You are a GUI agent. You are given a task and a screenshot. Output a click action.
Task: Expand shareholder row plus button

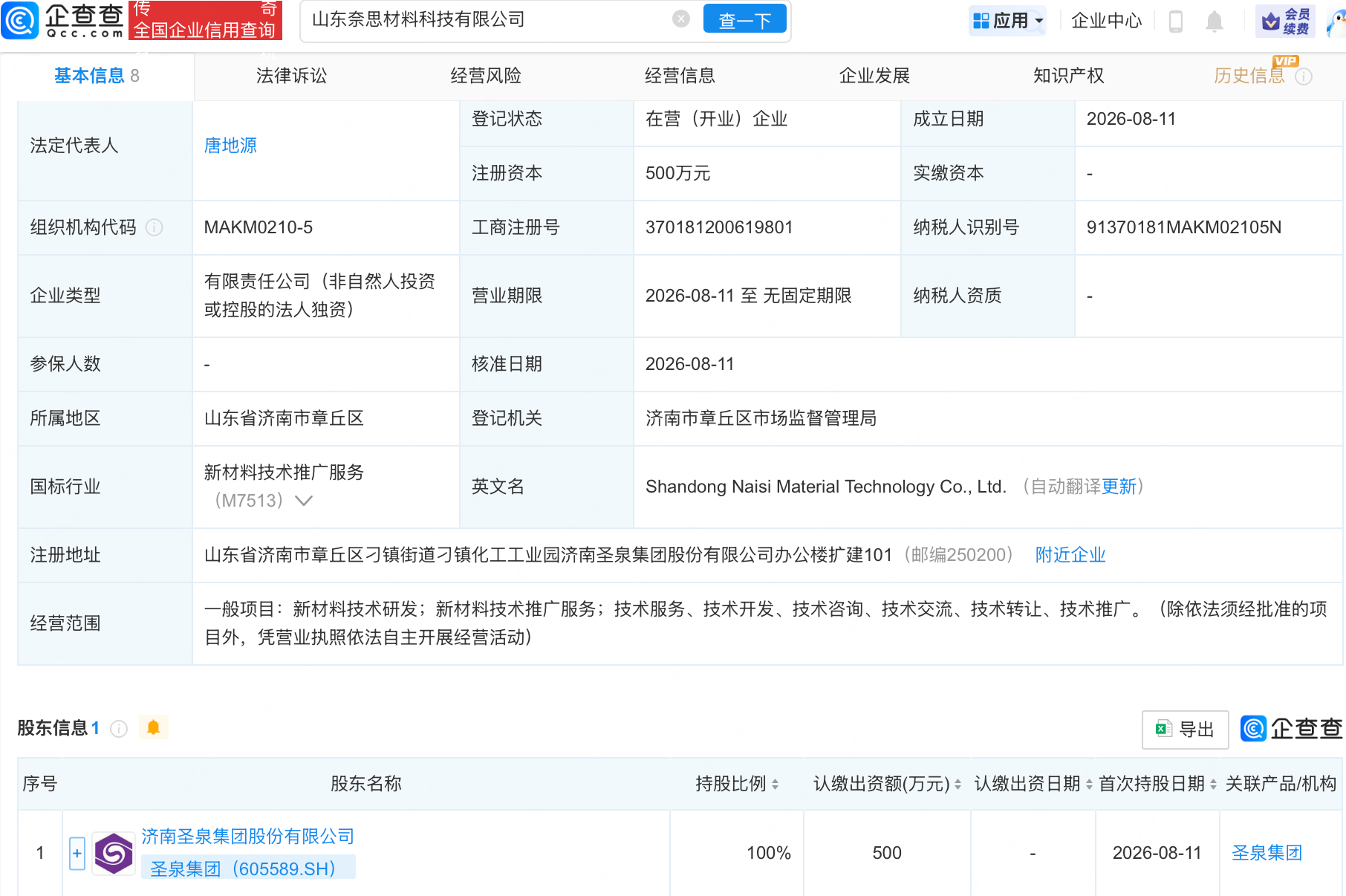[77, 854]
